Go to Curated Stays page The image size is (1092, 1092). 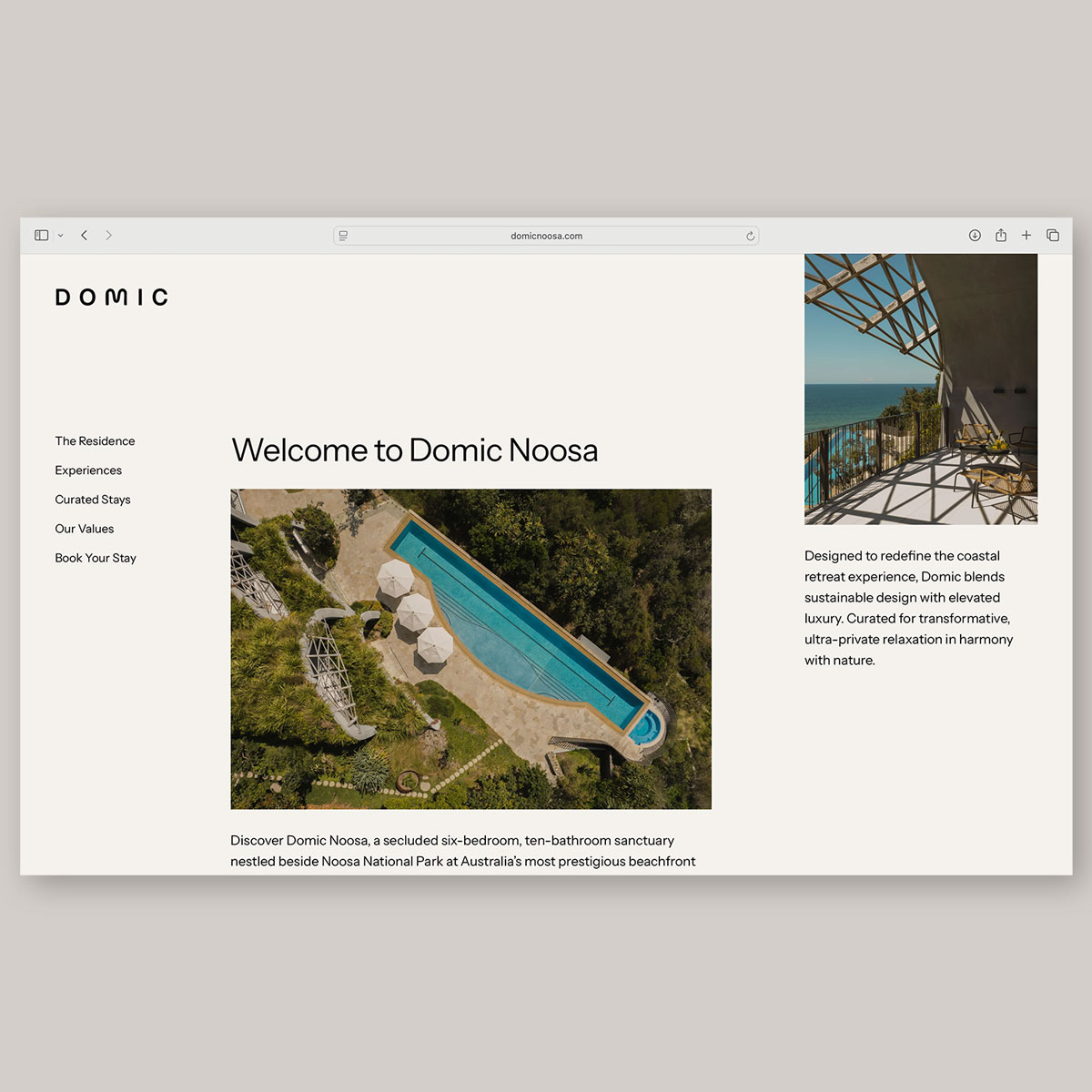[x=93, y=500]
